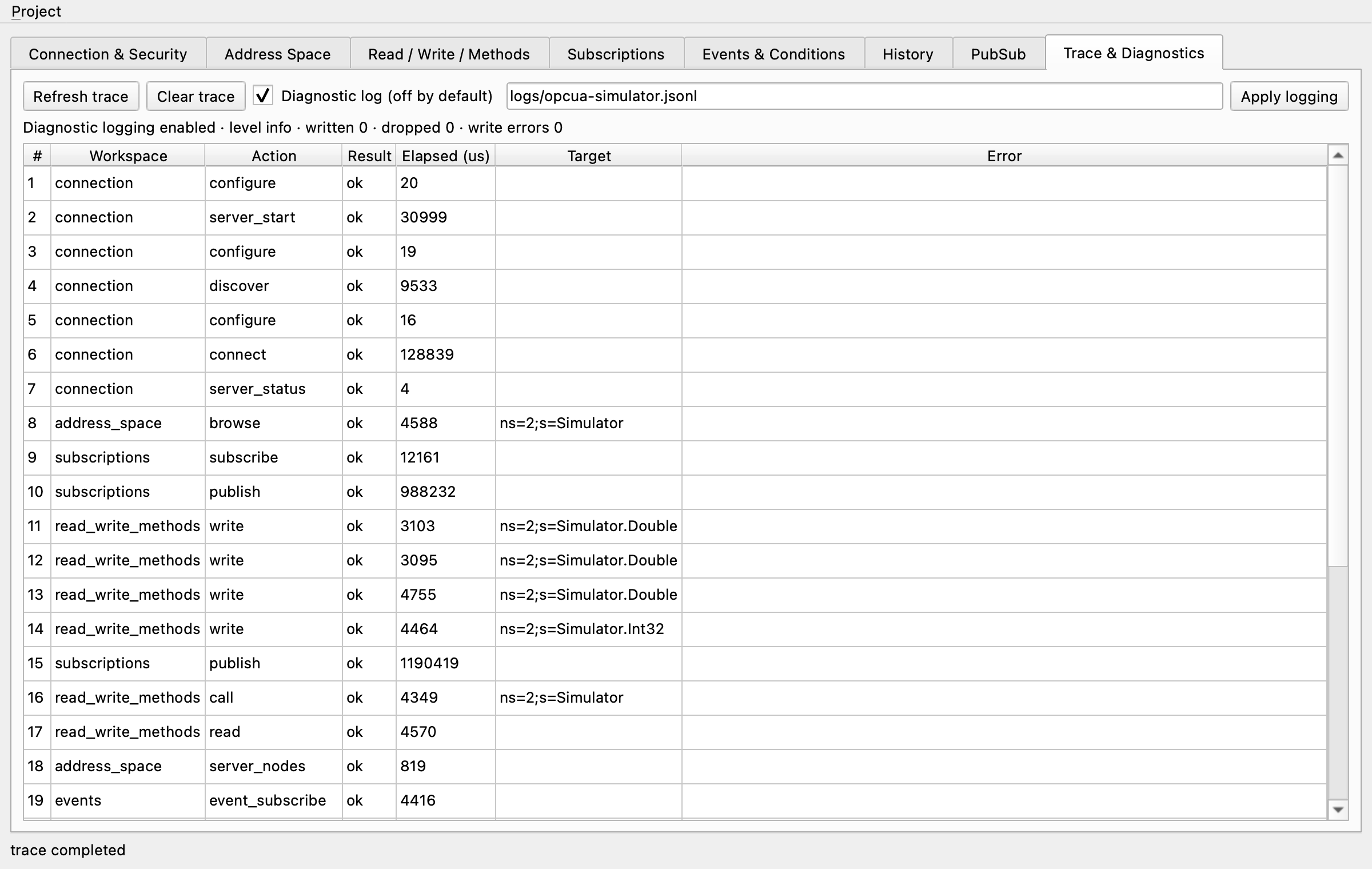This screenshot has width=1372, height=869.
Task: Click the Clear trace button
Action: click(x=196, y=97)
